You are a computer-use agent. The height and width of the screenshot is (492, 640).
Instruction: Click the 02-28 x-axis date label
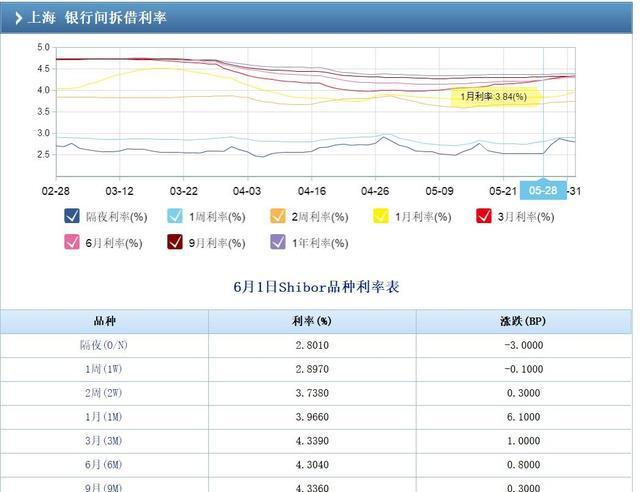coord(56,191)
